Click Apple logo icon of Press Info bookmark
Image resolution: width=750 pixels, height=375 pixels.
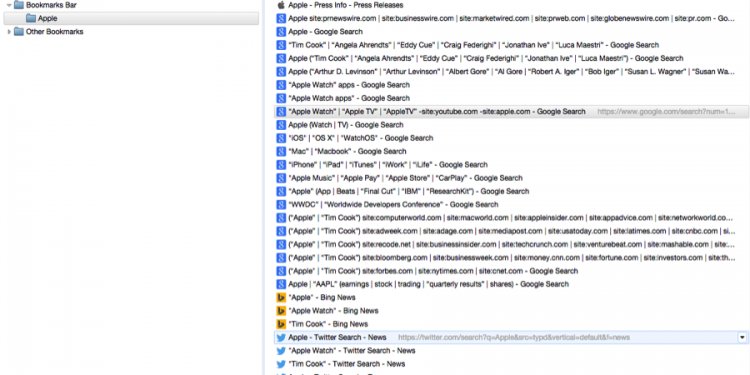(281, 5)
